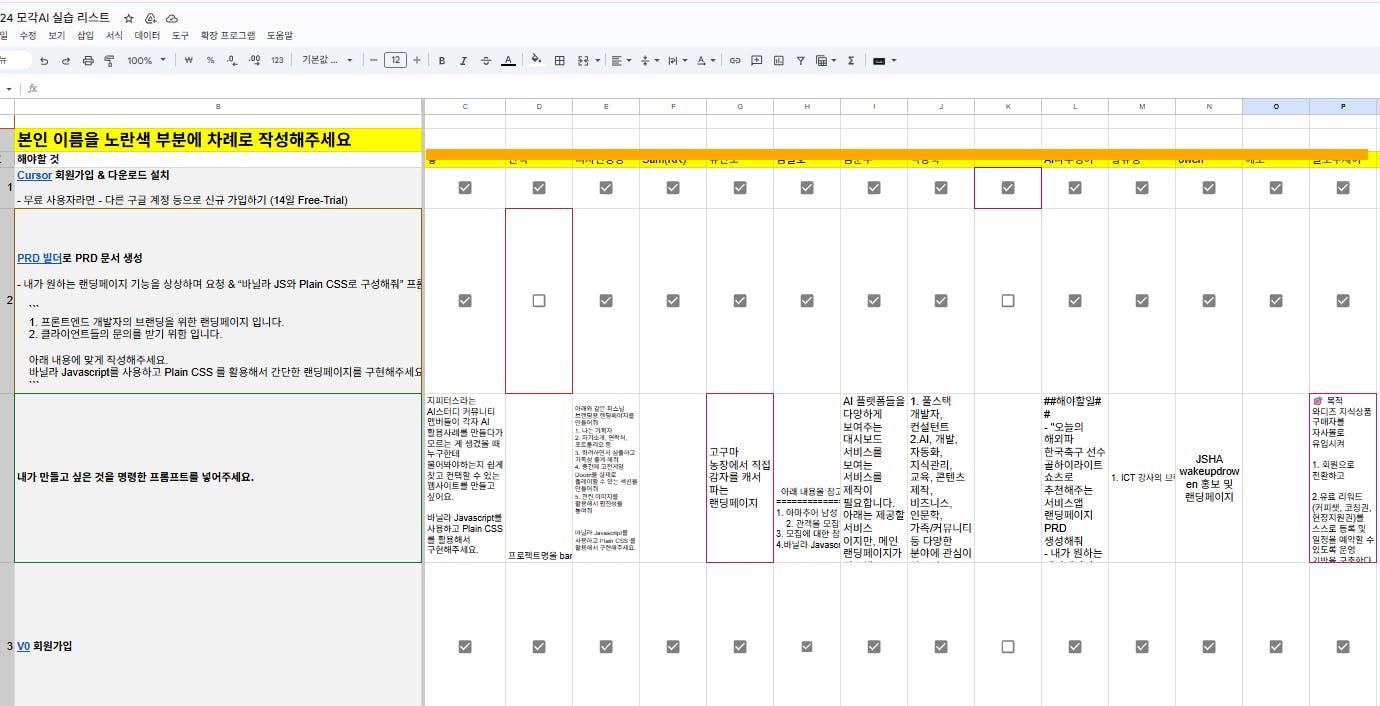Open the 보기 (View) menu
The height and width of the screenshot is (706, 1380).
coord(56,35)
